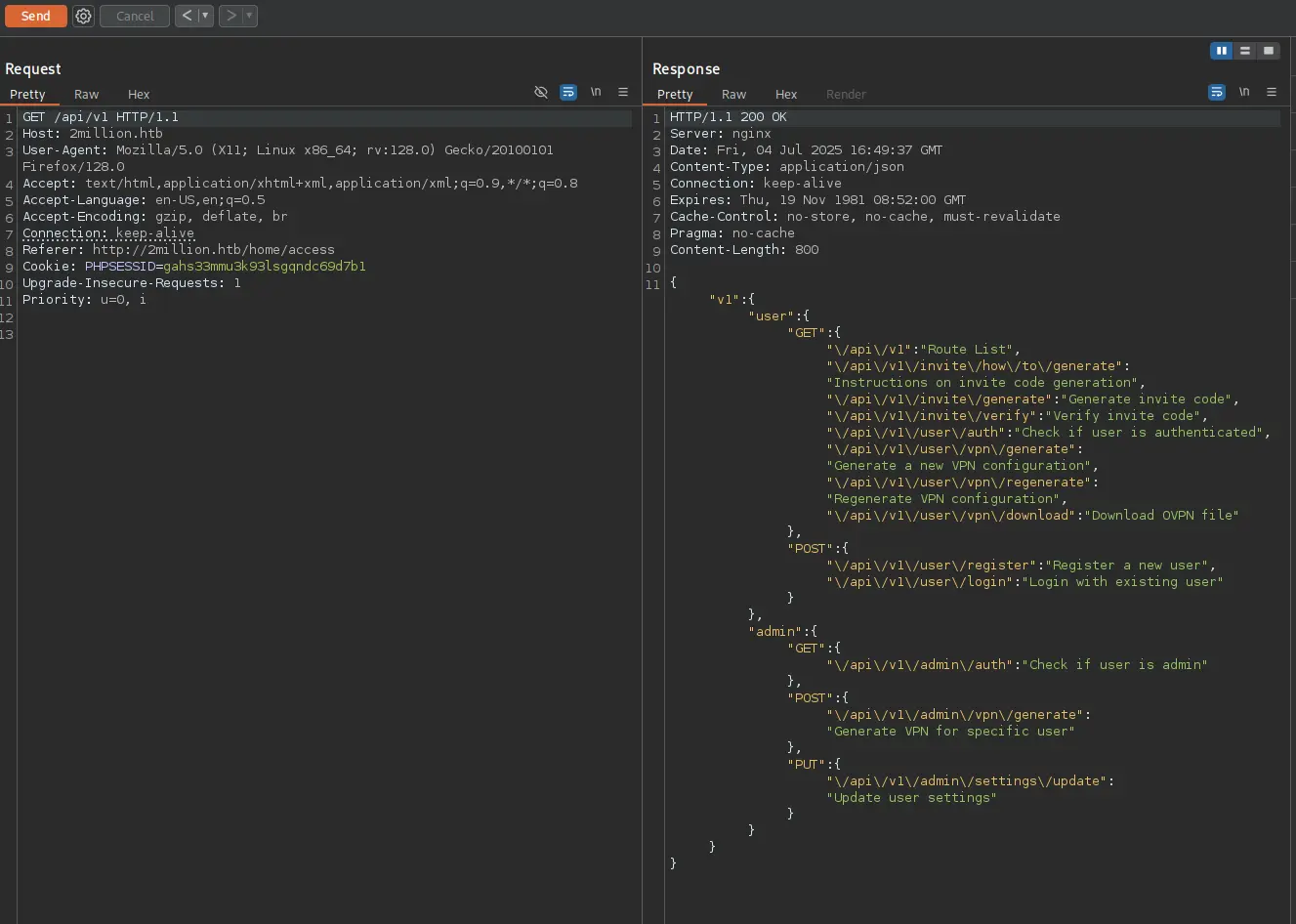Click "Check if user is authenticated" entry
Image resolution: width=1296 pixels, height=924 pixels.
click(x=1139, y=433)
